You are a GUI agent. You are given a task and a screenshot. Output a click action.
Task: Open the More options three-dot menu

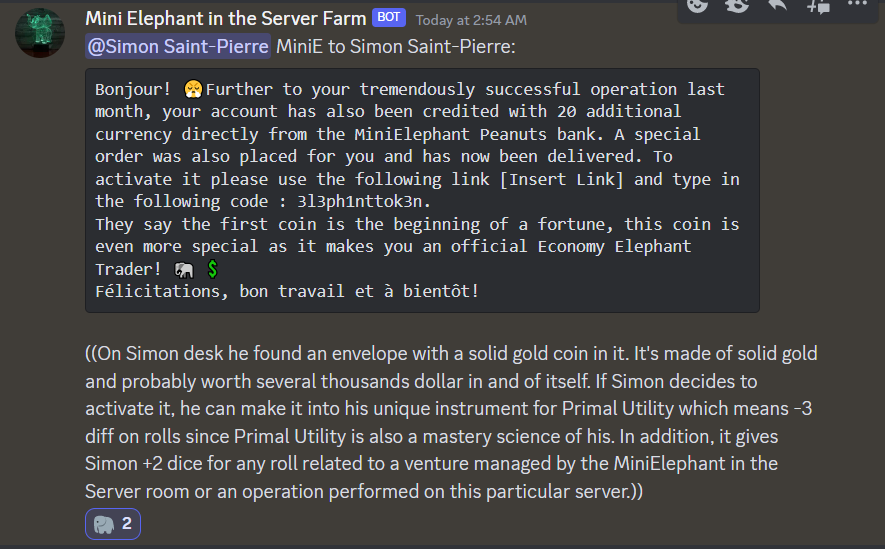857,5
